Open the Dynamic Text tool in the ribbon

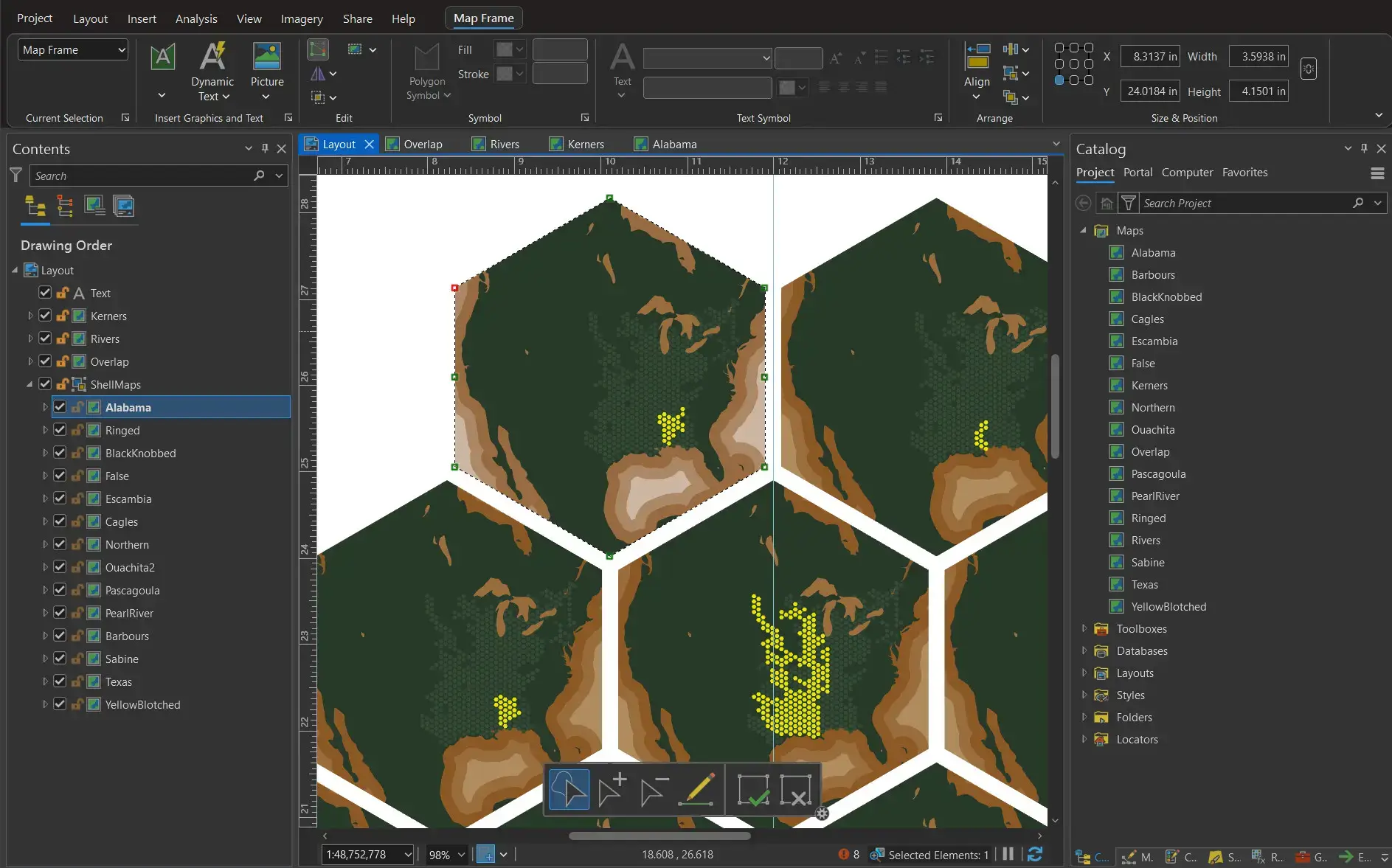coord(212,72)
